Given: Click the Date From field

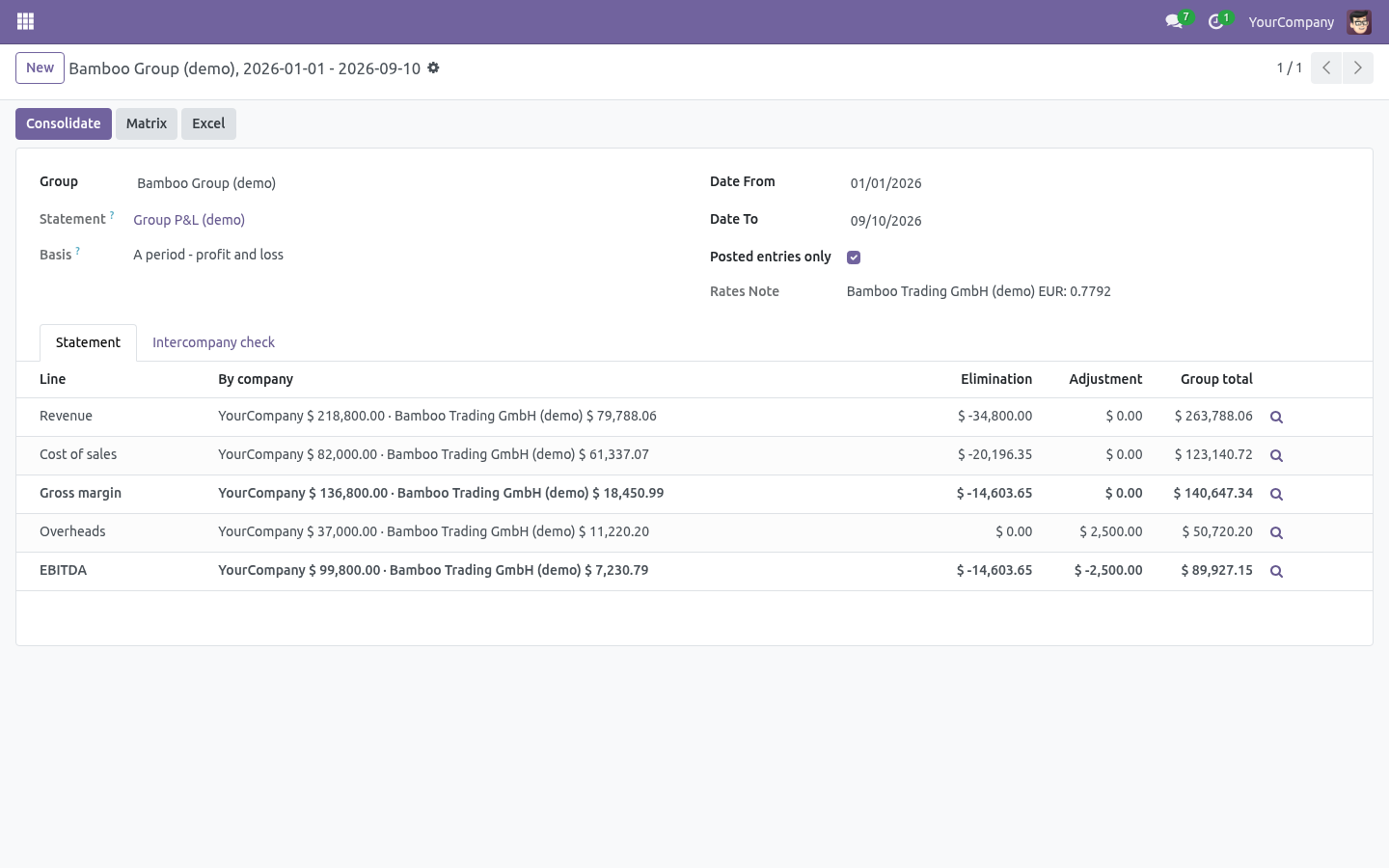Looking at the screenshot, I should [x=1097, y=183].
